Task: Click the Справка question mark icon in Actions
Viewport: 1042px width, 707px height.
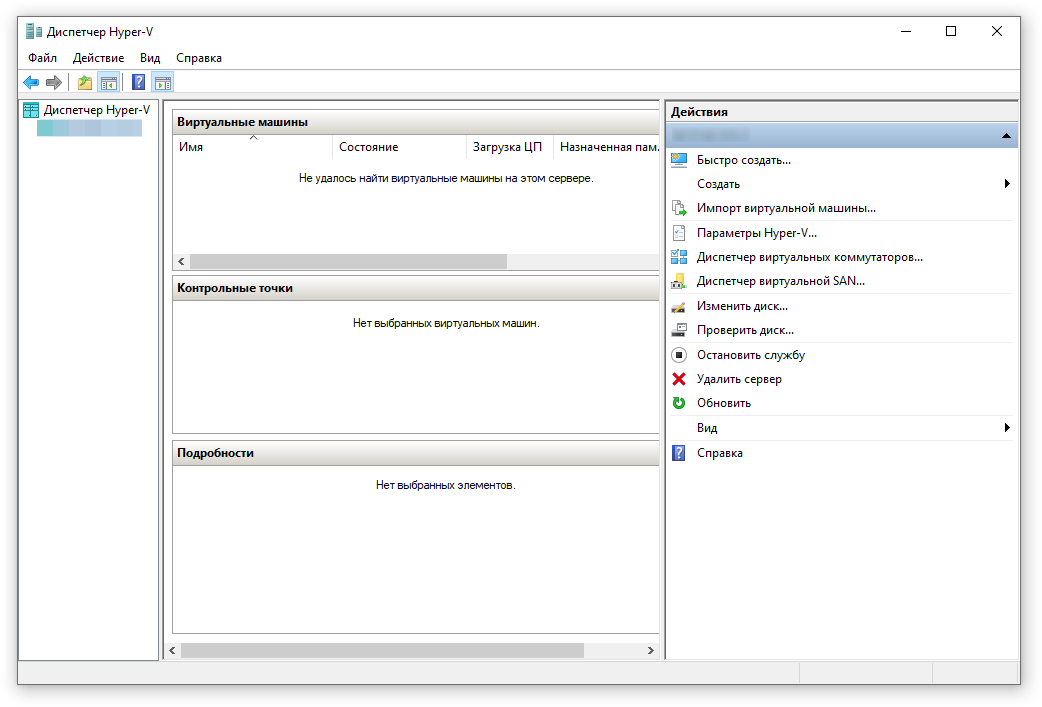Action: click(678, 453)
